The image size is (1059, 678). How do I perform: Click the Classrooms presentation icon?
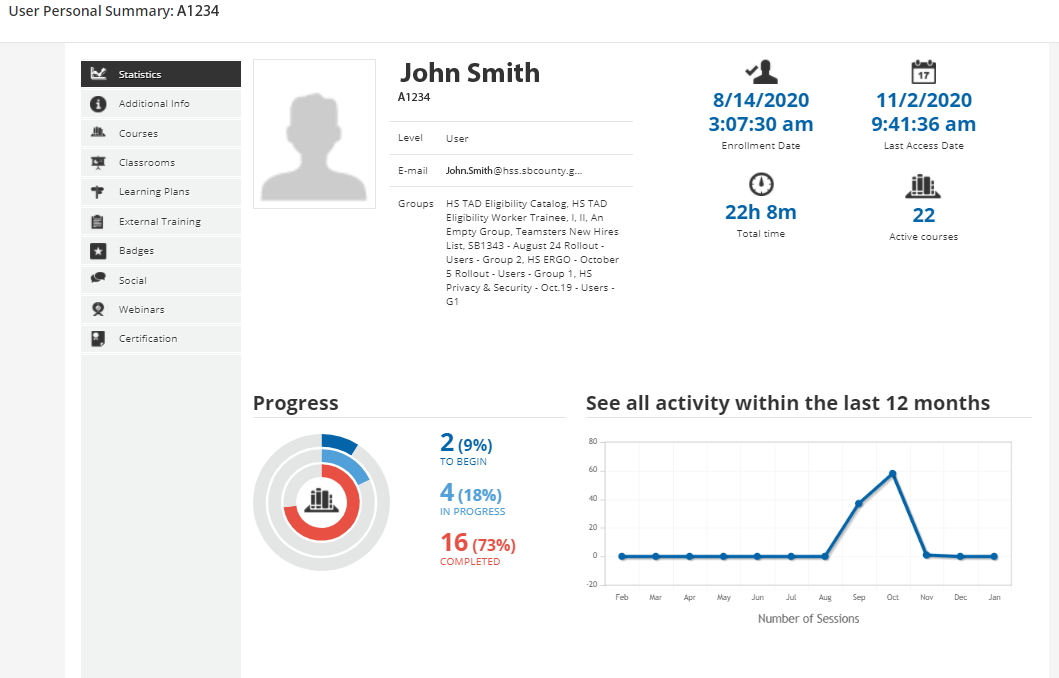[98, 163]
